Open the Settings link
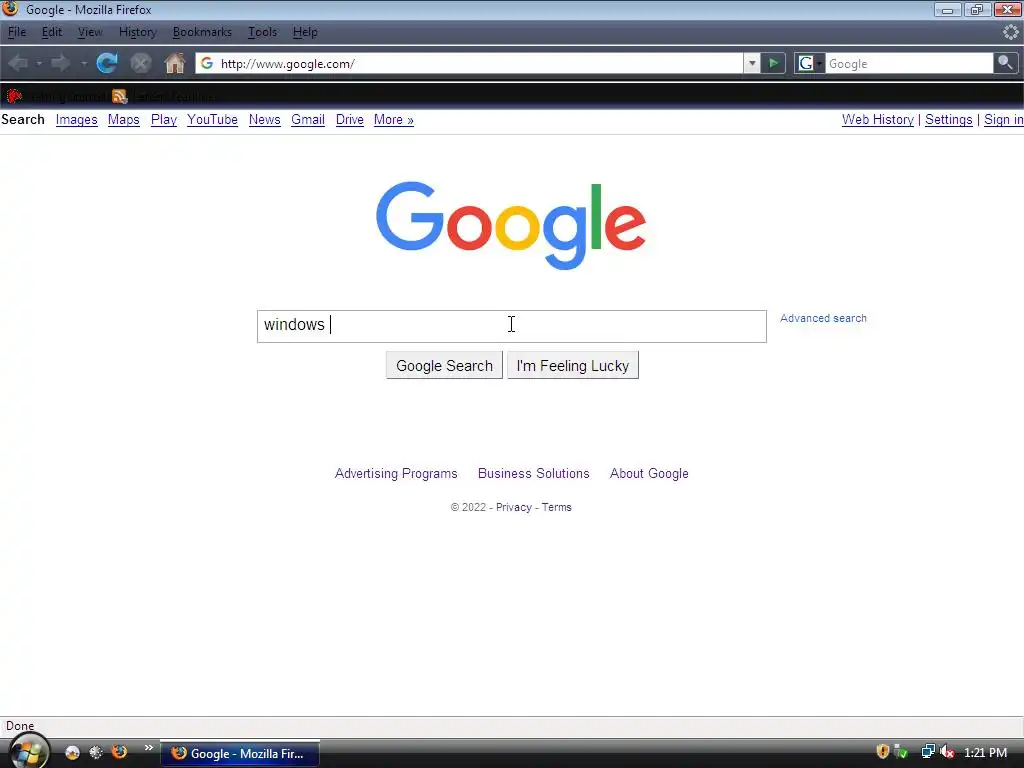The width and height of the screenshot is (1024, 768). pyautogui.click(x=948, y=120)
